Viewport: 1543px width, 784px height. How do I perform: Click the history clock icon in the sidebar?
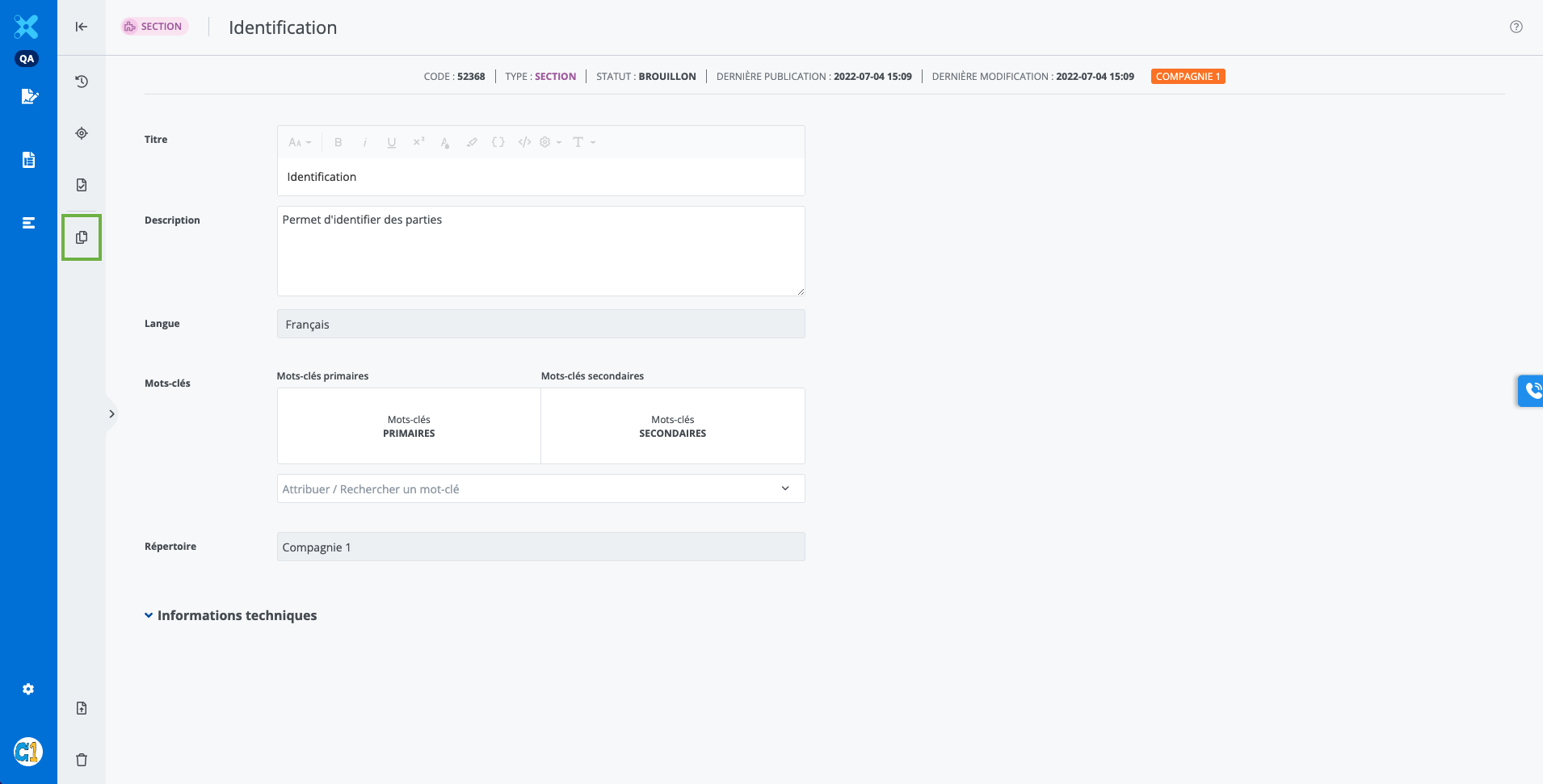tap(82, 82)
